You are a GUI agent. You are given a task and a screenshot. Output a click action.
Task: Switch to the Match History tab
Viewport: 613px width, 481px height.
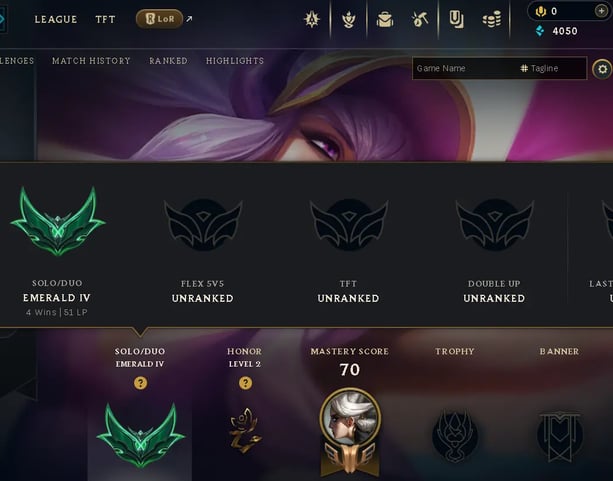coord(91,61)
